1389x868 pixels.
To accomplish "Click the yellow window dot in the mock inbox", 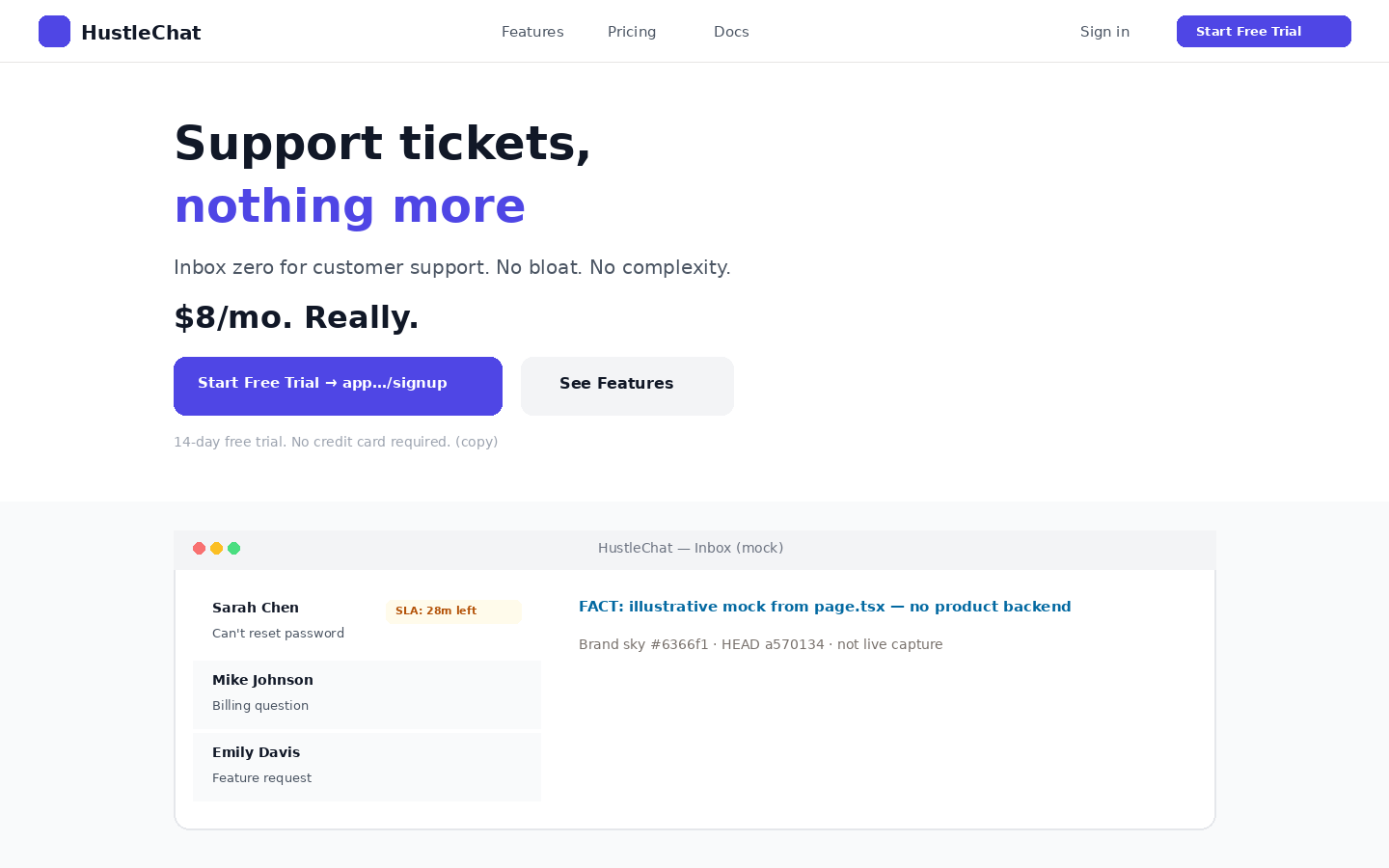I will pyautogui.click(x=216, y=548).
